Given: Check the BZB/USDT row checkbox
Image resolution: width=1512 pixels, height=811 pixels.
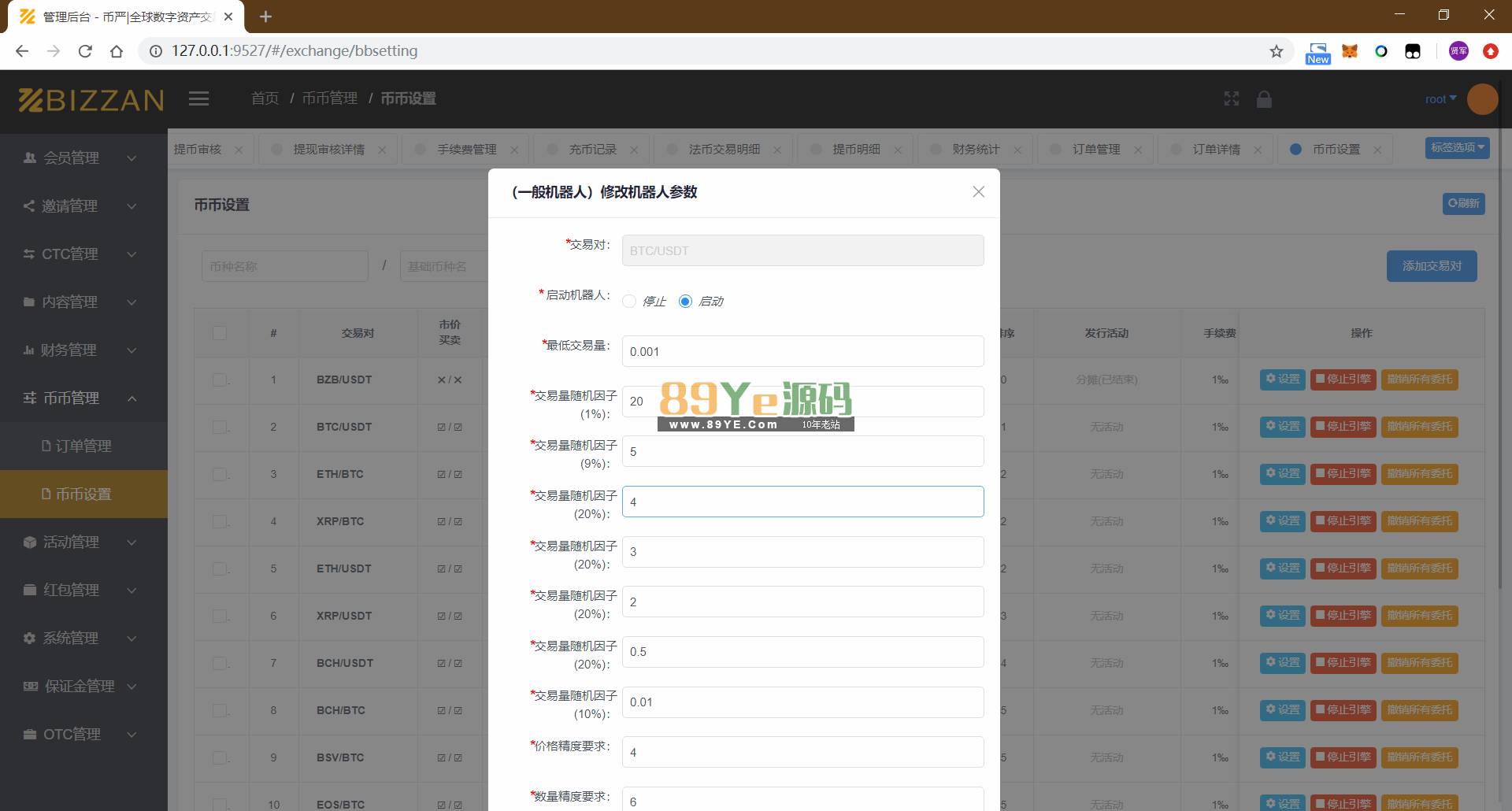Looking at the screenshot, I should click(x=220, y=380).
